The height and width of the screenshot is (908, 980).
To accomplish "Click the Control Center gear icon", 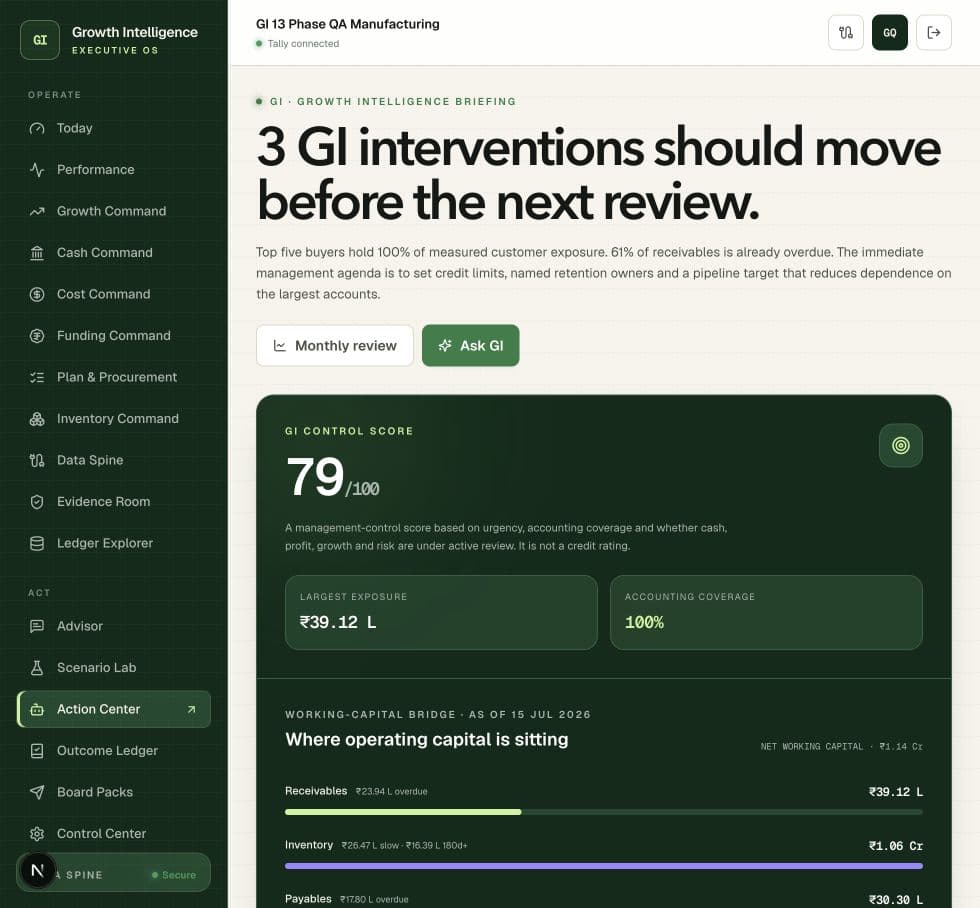I will 37,834.
